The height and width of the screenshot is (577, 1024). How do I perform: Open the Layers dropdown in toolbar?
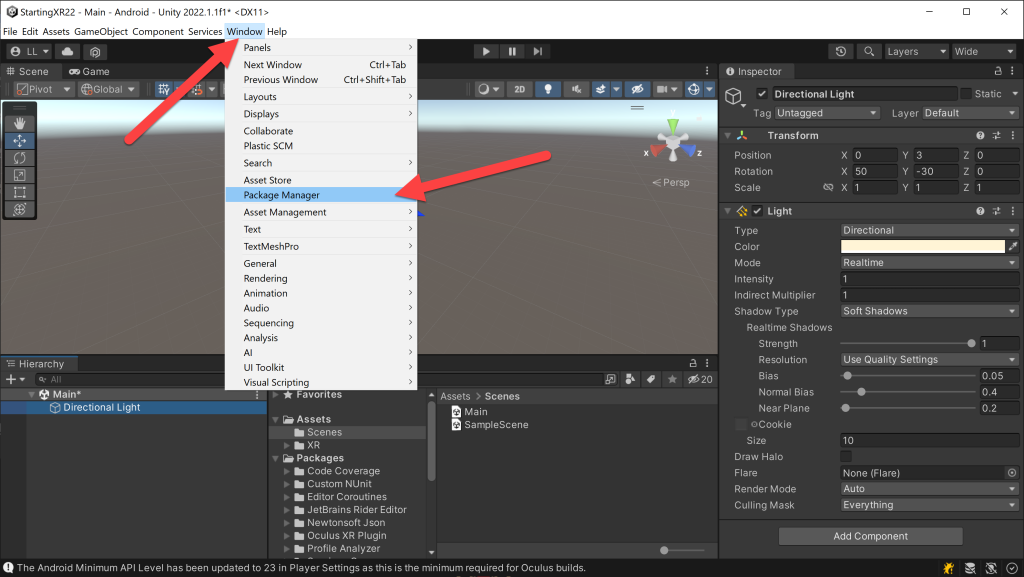click(x=916, y=52)
